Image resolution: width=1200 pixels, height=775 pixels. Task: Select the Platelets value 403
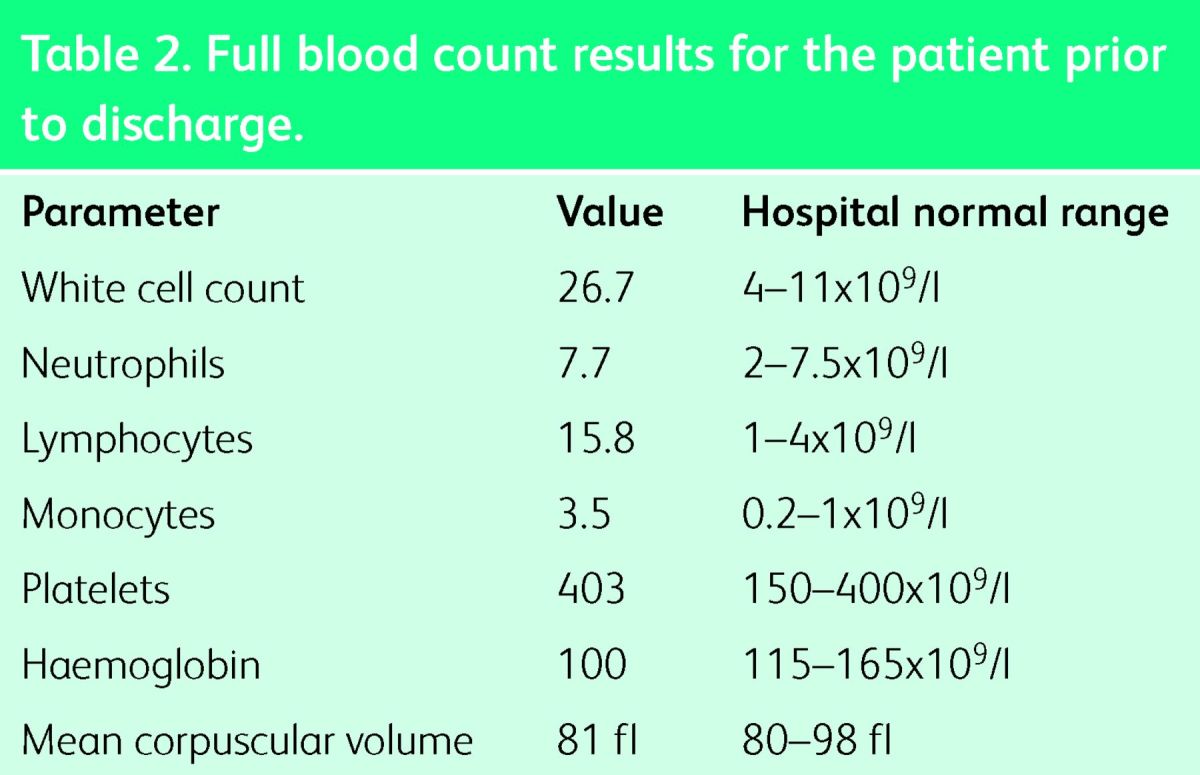pos(591,590)
